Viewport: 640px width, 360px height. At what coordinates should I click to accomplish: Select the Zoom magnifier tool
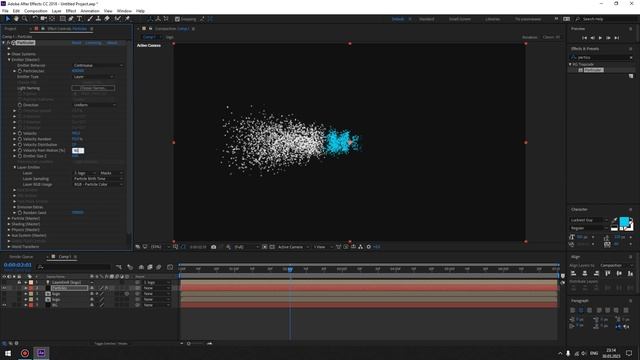pyautogui.click(x=24, y=19)
